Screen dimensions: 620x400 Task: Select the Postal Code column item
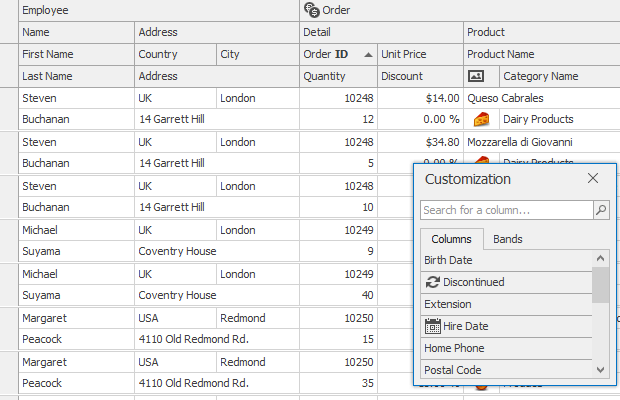pos(506,370)
